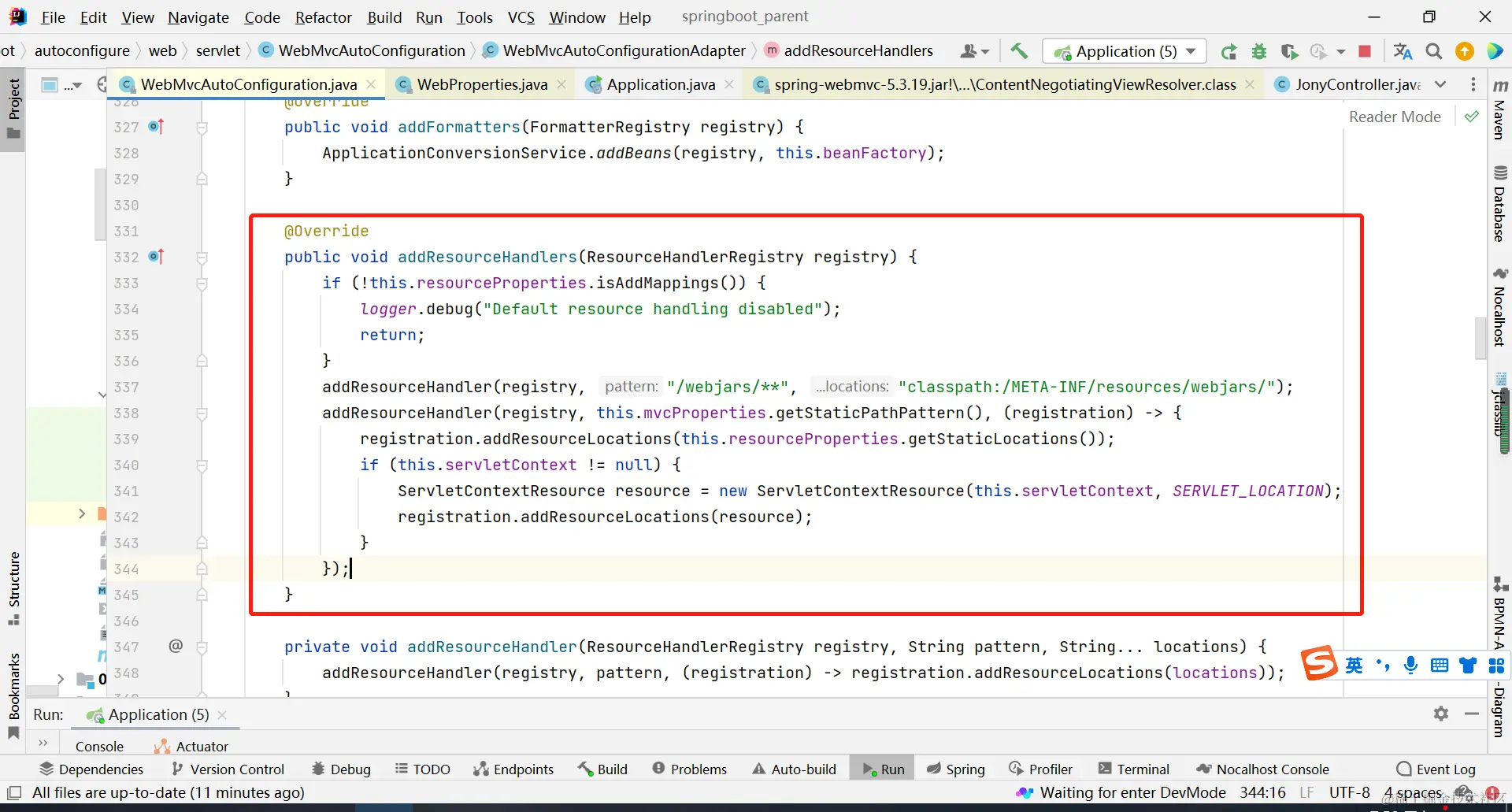Rerun the application using the green rerun icon
The image size is (1512, 812).
click(x=1228, y=52)
